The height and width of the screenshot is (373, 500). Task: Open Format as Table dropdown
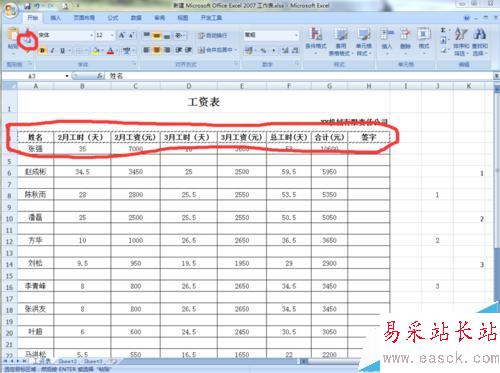pos(341,41)
